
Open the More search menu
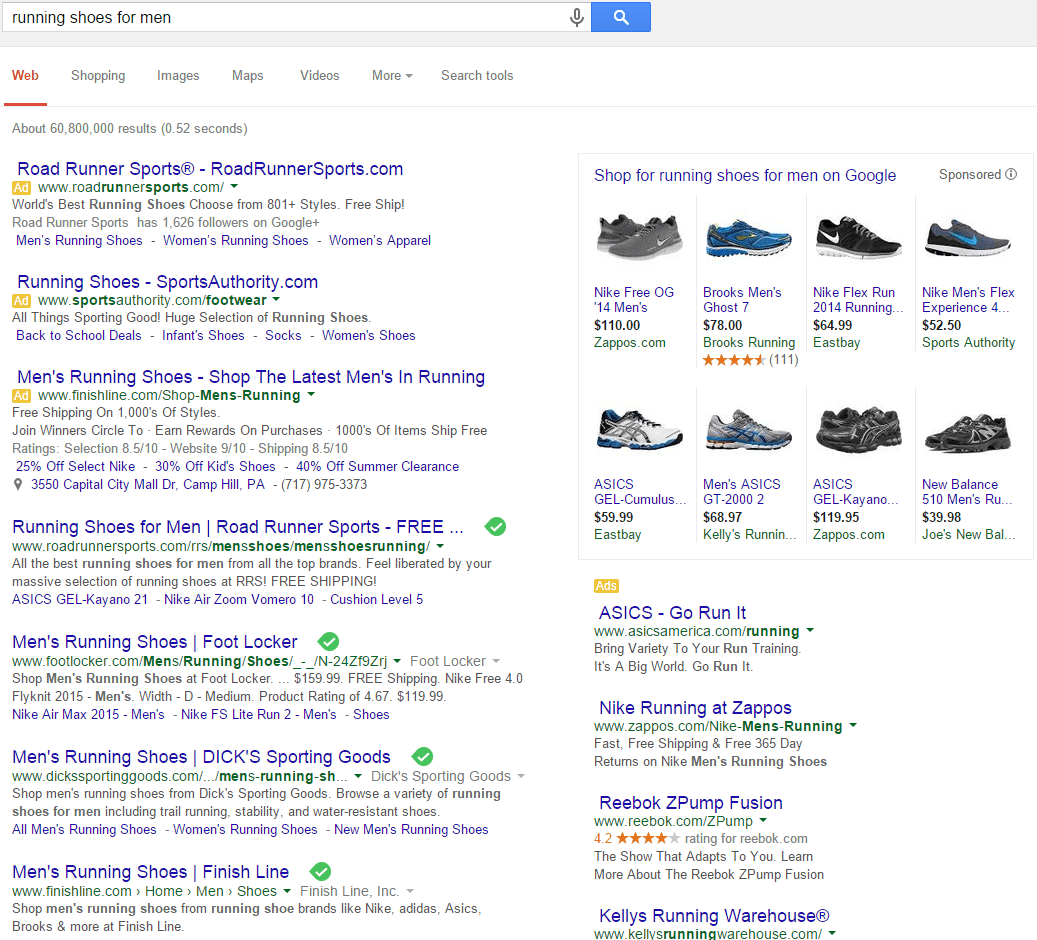point(392,75)
